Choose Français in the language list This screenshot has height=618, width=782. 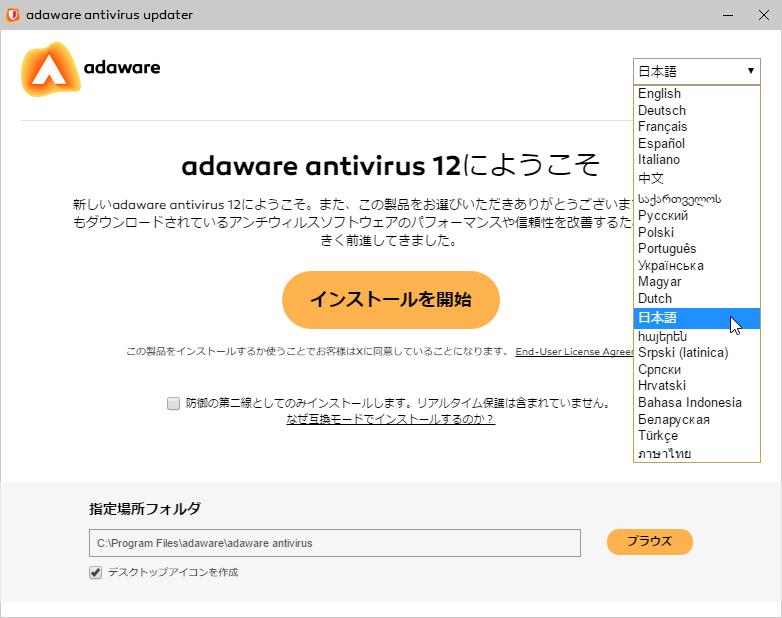point(696,127)
